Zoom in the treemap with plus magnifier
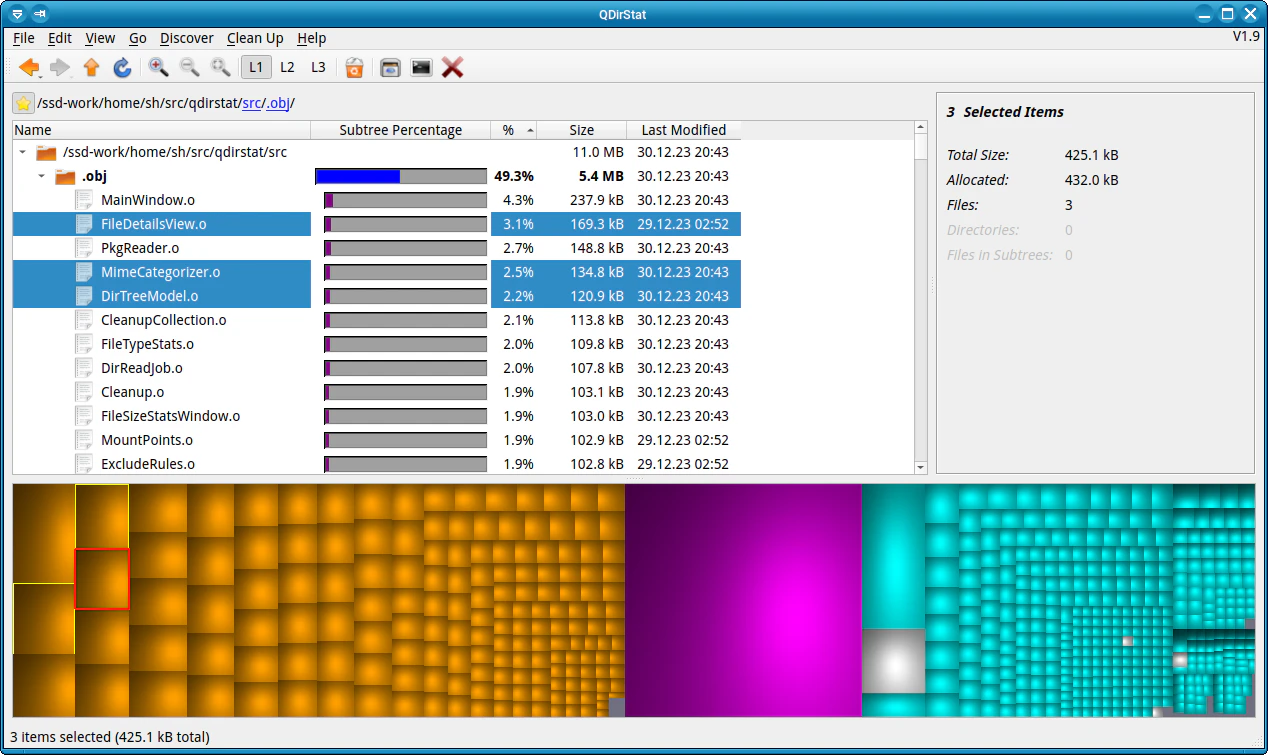 click(158, 67)
